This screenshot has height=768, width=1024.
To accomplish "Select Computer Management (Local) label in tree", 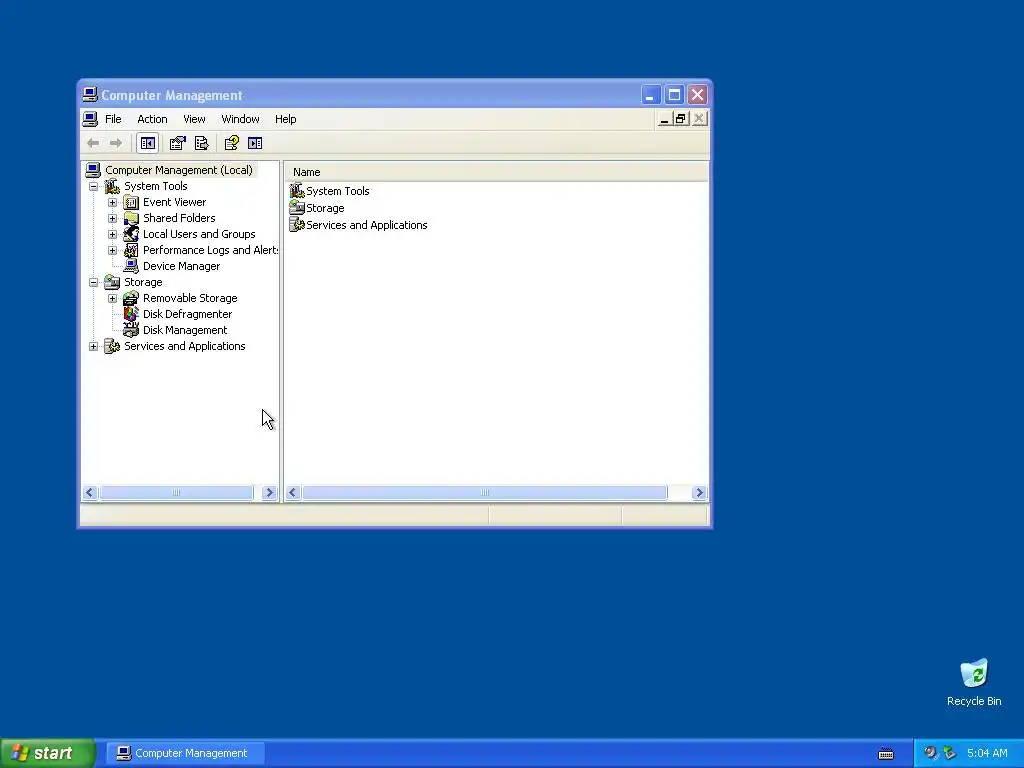I will tap(179, 170).
